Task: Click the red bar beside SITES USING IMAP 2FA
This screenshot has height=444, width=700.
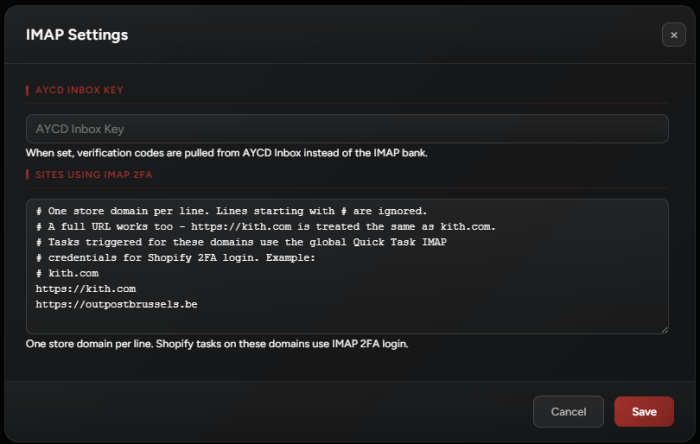Action: [27, 175]
